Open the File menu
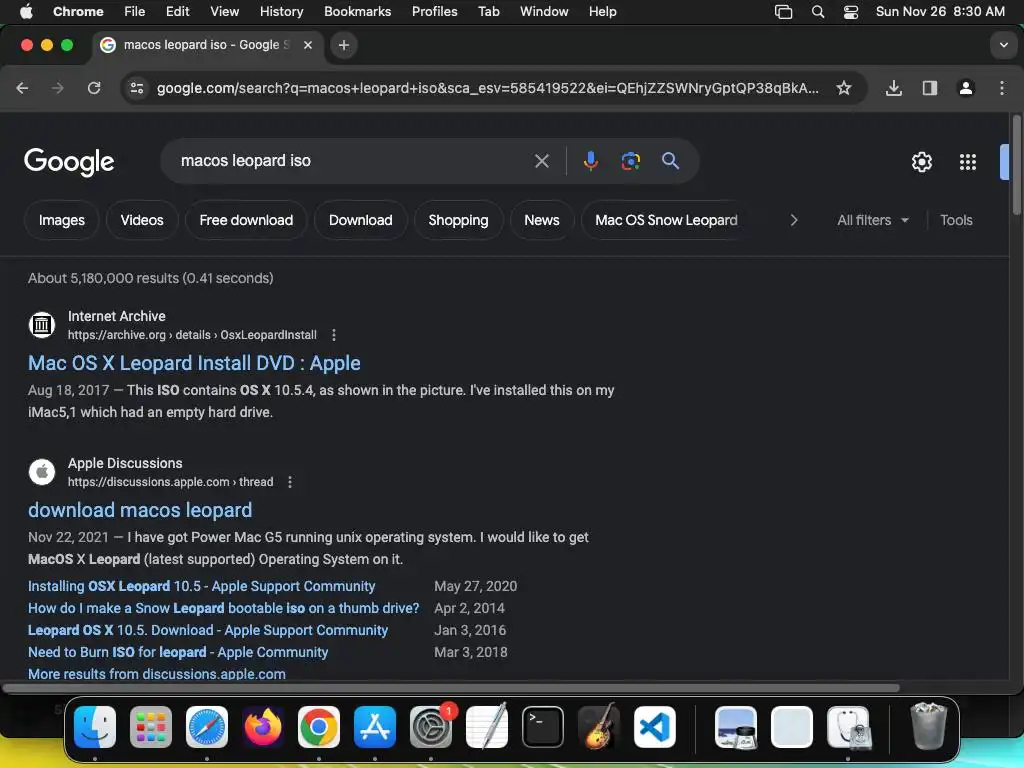 [135, 12]
